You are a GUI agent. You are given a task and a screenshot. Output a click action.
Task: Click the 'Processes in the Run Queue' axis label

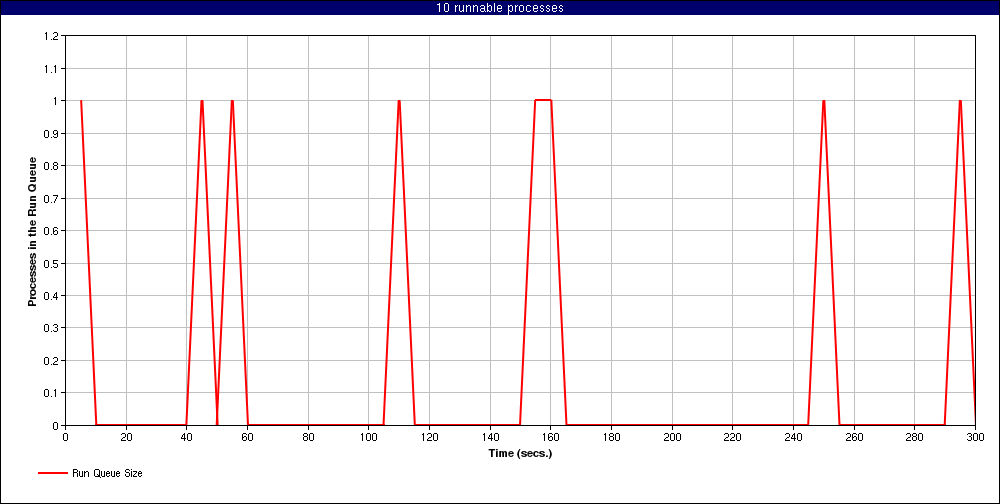[x=32, y=231]
